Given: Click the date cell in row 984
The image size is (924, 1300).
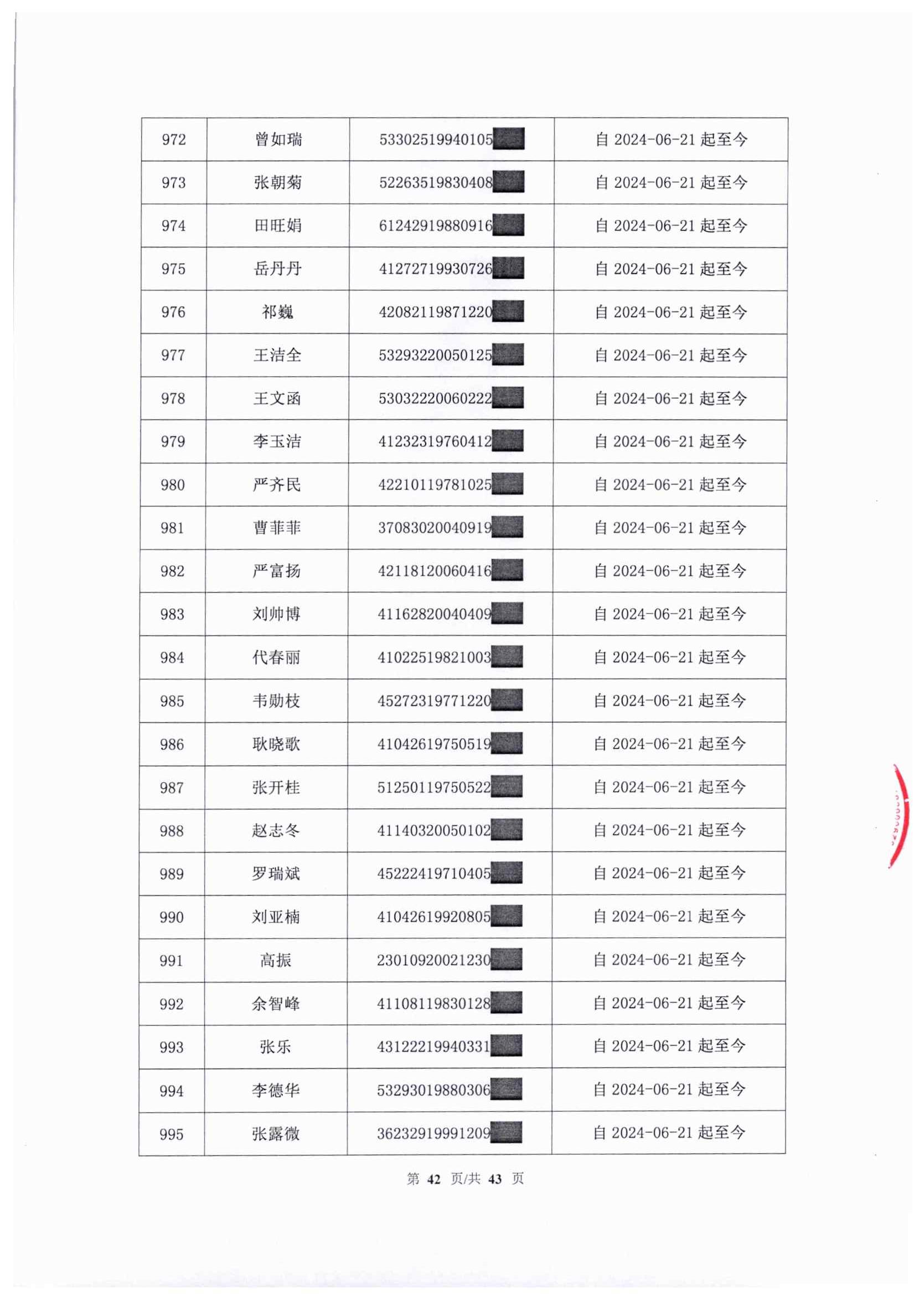Looking at the screenshot, I should [x=670, y=657].
